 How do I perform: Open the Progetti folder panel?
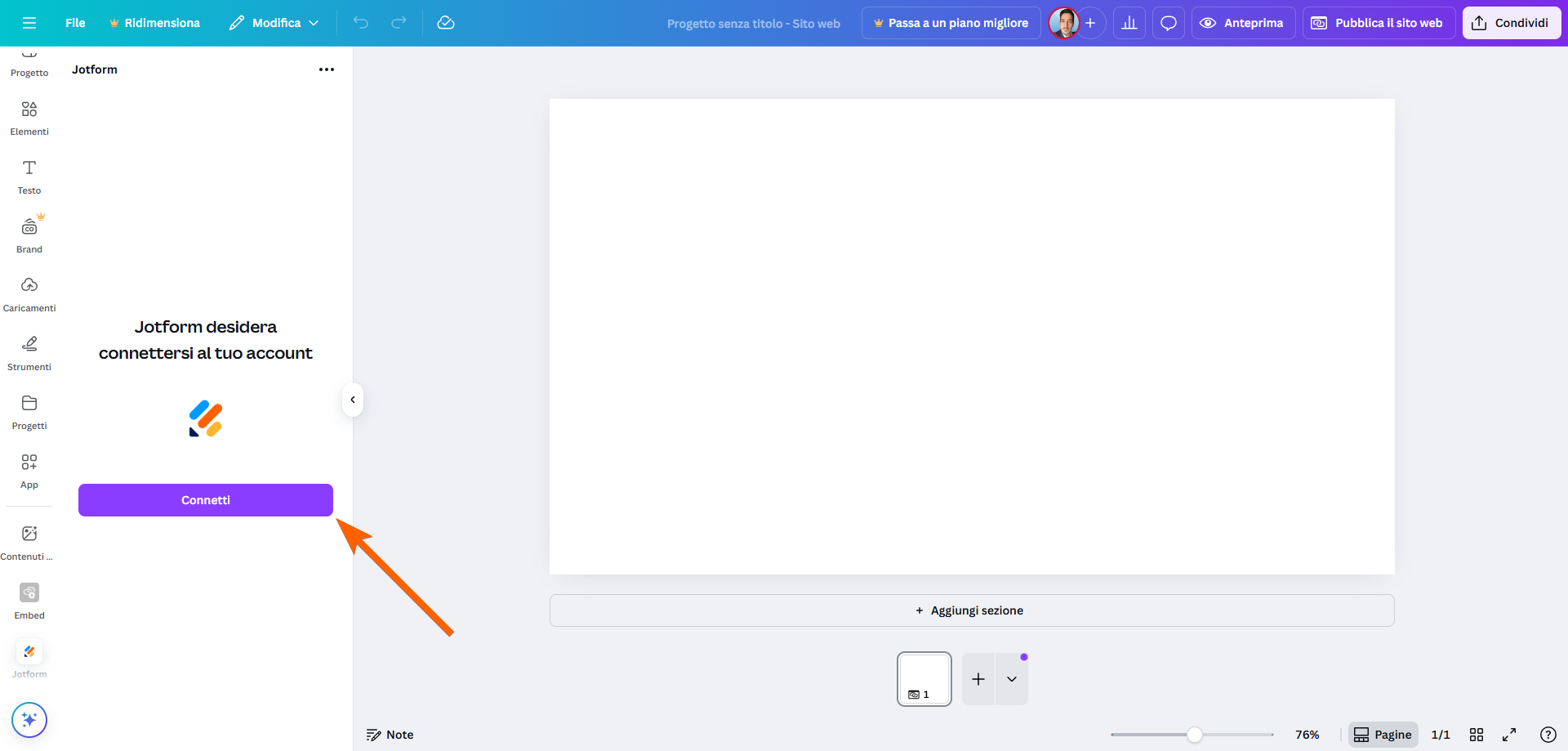tap(29, 412)
